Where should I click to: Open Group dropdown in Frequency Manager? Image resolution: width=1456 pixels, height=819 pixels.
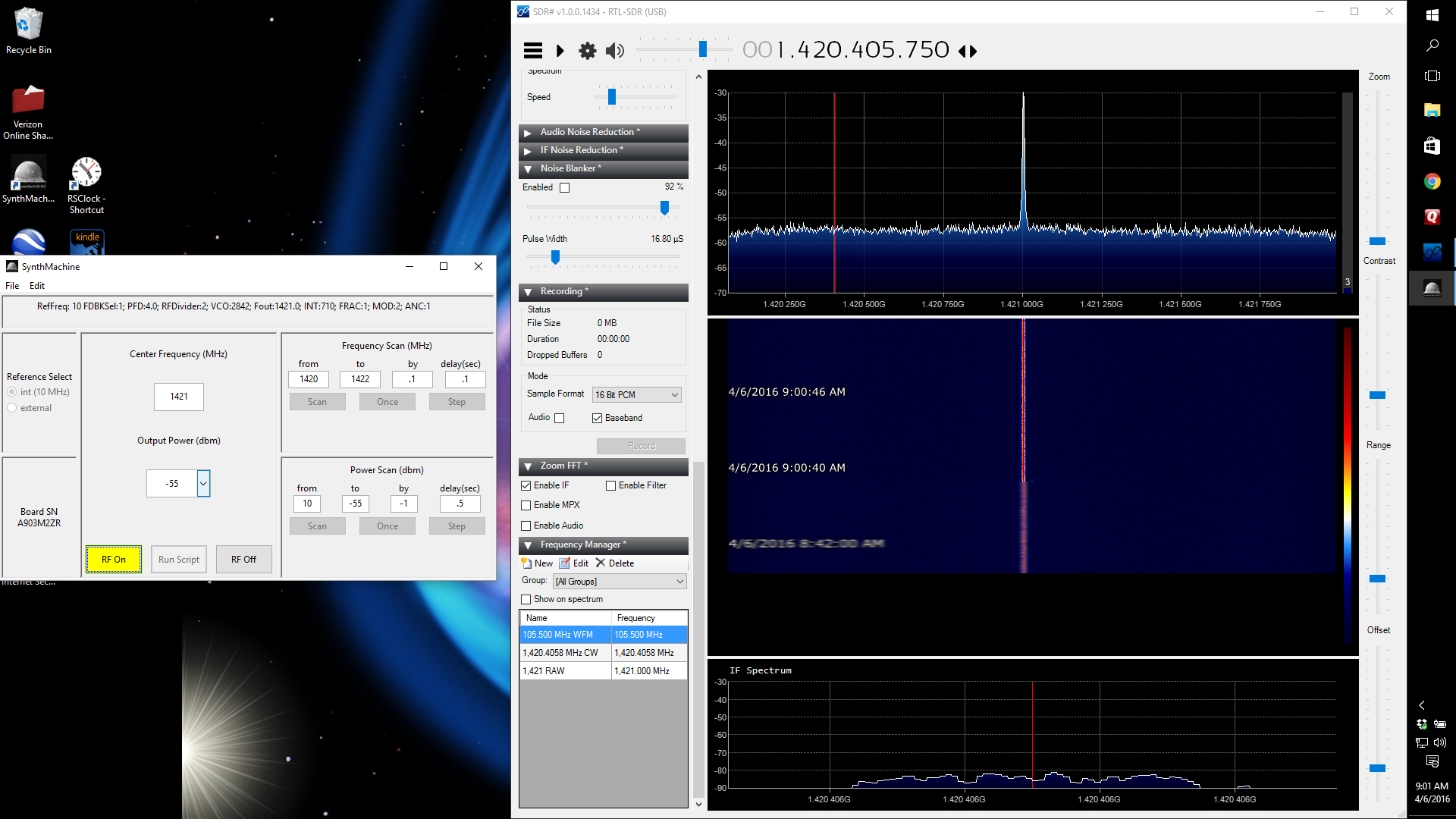(620, 582)
